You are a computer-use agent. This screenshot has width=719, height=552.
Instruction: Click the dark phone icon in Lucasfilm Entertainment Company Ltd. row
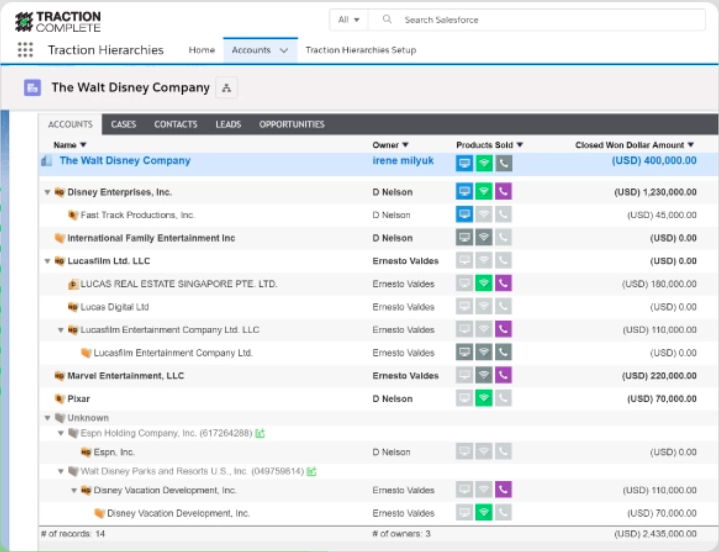pos(503,352)
